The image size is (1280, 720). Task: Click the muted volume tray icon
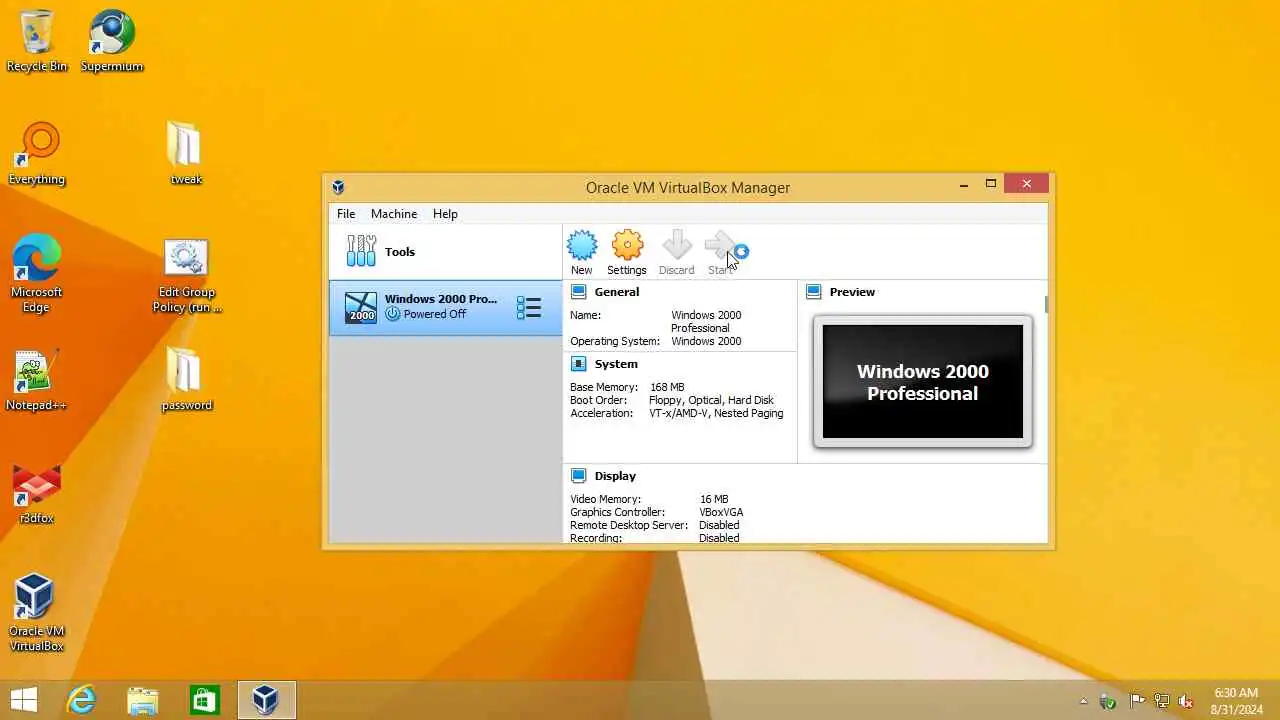[1186, 701]
